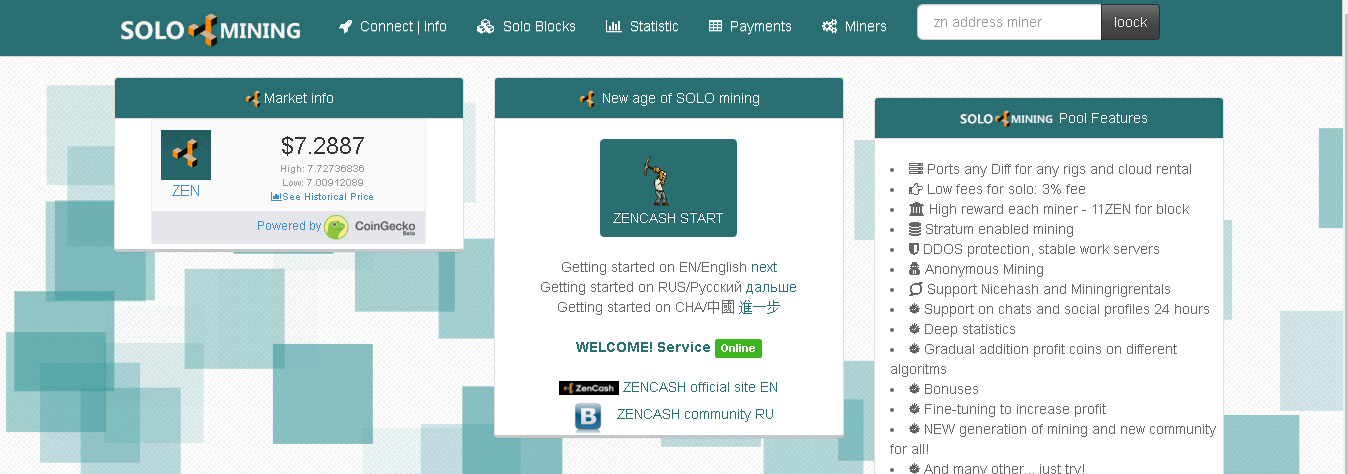
Task: Click the table icon beside Payments
Action: (x=715, y=26)
